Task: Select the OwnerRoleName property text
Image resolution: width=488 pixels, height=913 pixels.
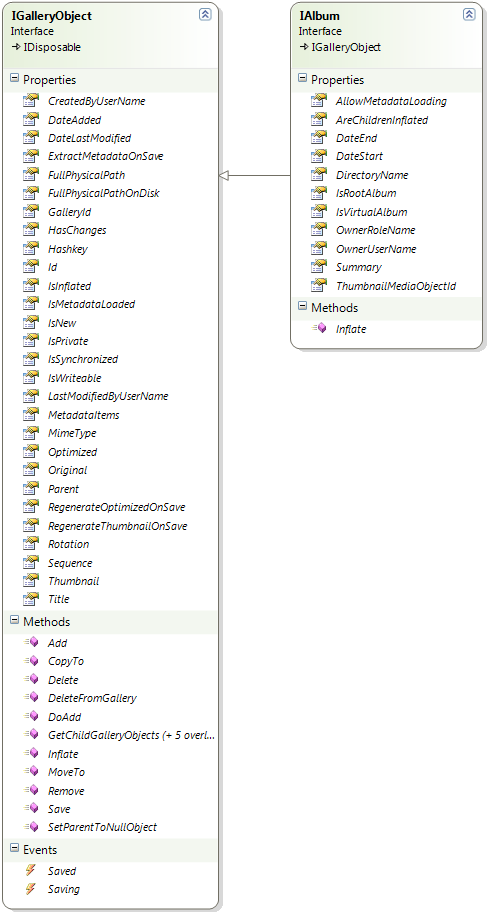Action: point(376,230)
